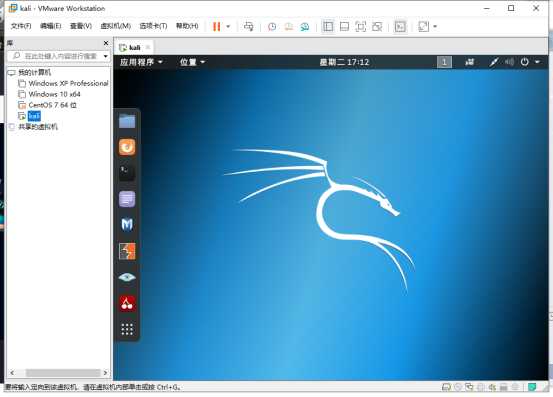Close the kali tab
Viewport: 553px width, 397px height.
(148, 47)
